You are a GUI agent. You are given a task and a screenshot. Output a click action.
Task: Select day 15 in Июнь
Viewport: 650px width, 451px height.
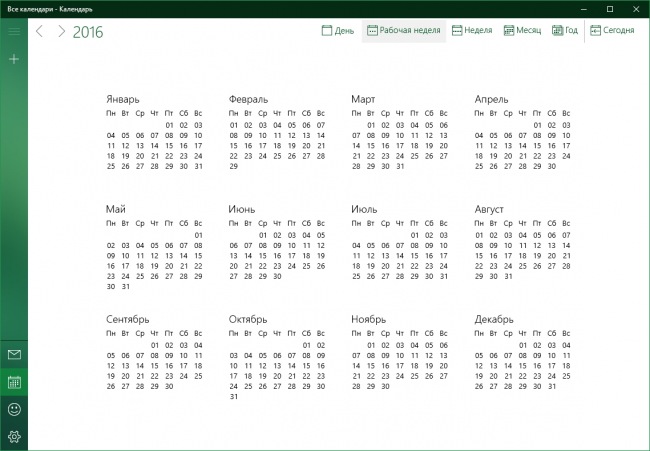263,256
